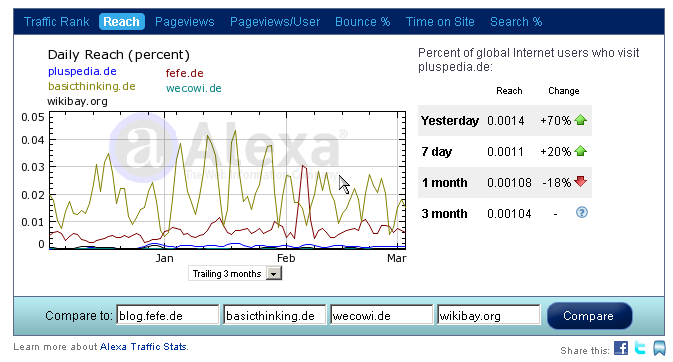Click the help question mark icon for 3 month
Viewport: 673px width, 362px height.
tap(582, 212)
